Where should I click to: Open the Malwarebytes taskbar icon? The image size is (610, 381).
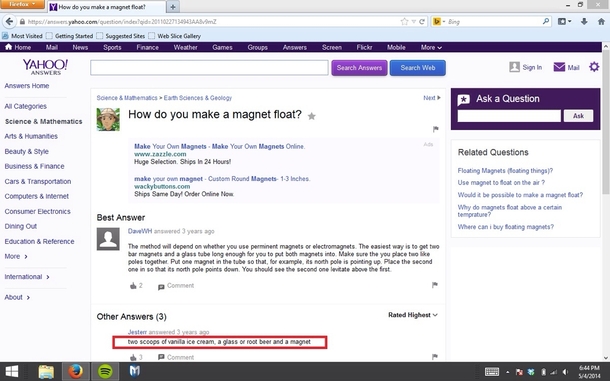pyautogui.click(x=135, y=371)
